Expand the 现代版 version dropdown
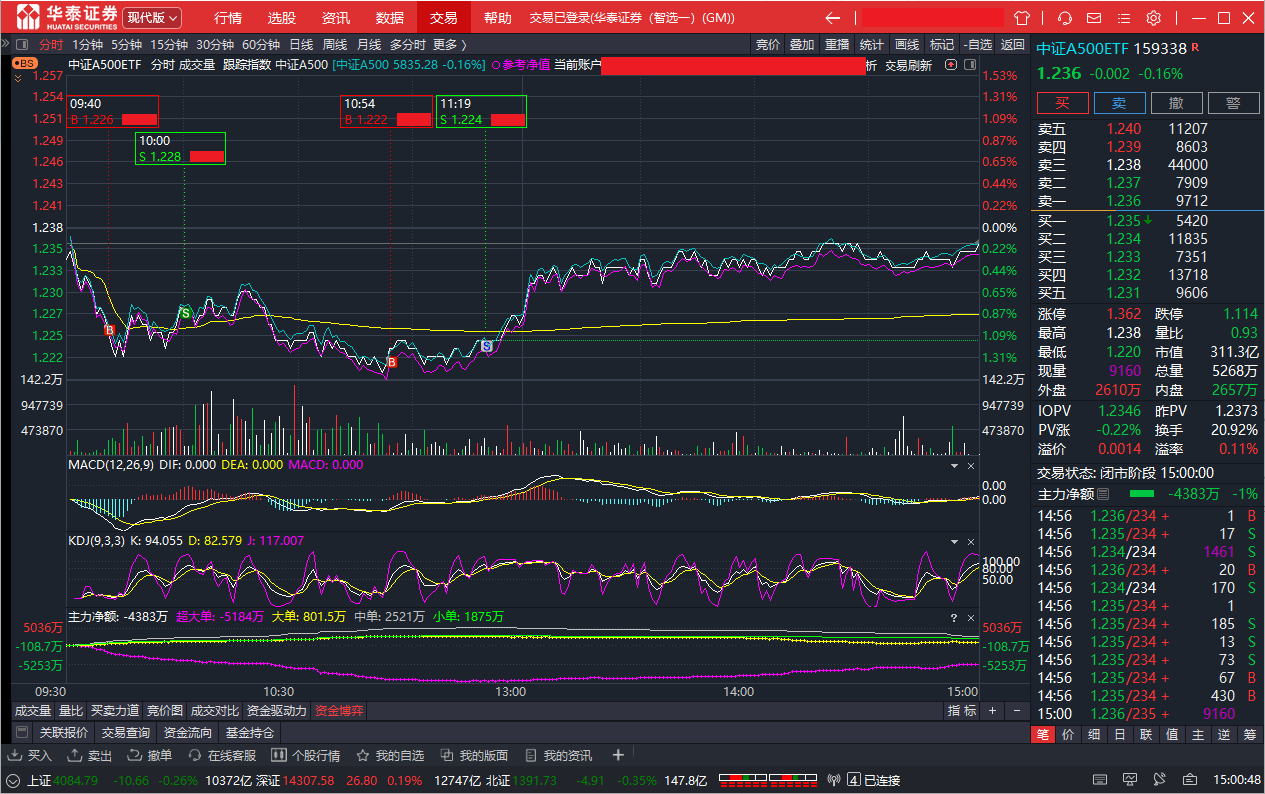 click(152, 18)
